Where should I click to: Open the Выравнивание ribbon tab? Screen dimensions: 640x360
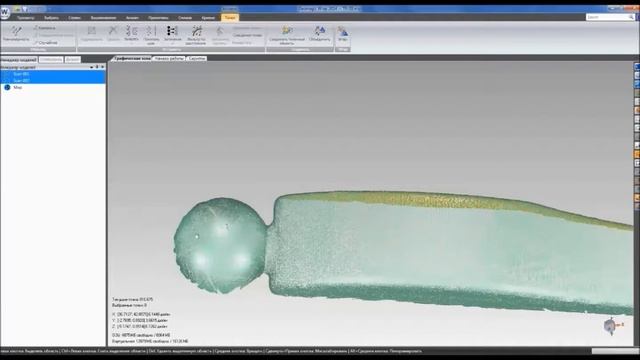coord(103,18)
